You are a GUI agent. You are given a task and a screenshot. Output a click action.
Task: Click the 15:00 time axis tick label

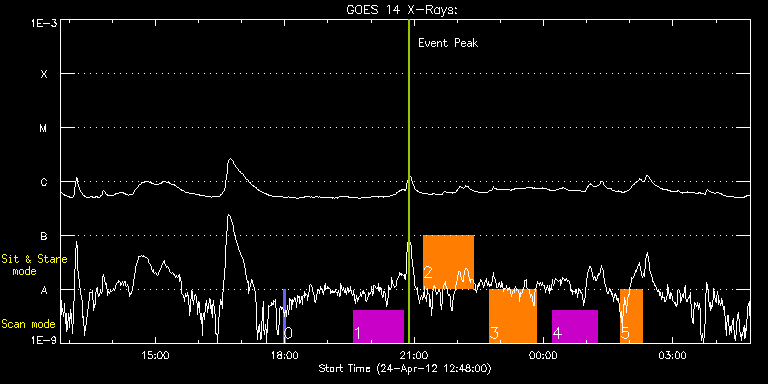pyautogui.click(x=156, y=356)
